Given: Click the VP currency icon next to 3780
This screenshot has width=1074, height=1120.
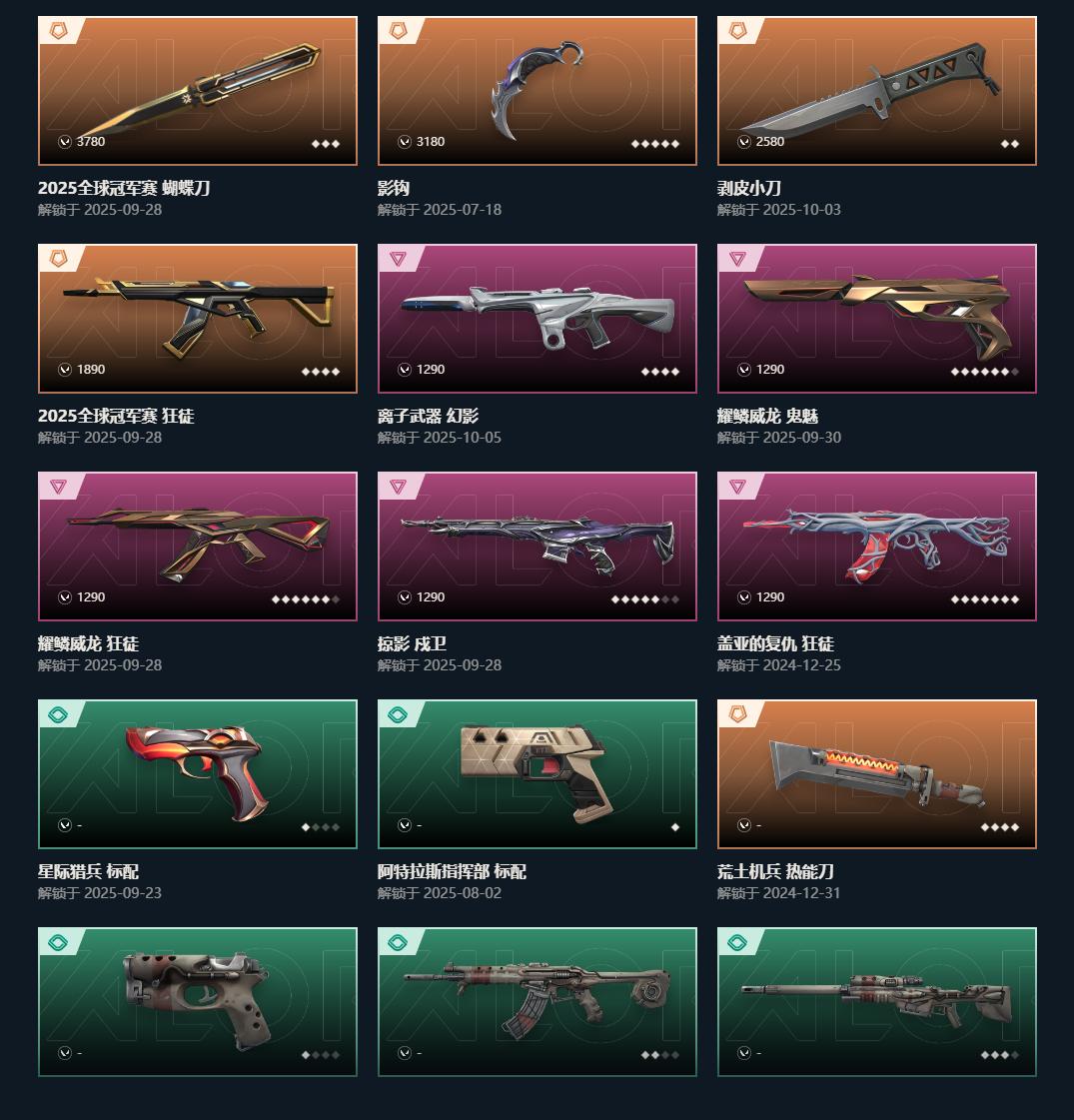Looking at the screenshot, I should [x=65, y=142].
